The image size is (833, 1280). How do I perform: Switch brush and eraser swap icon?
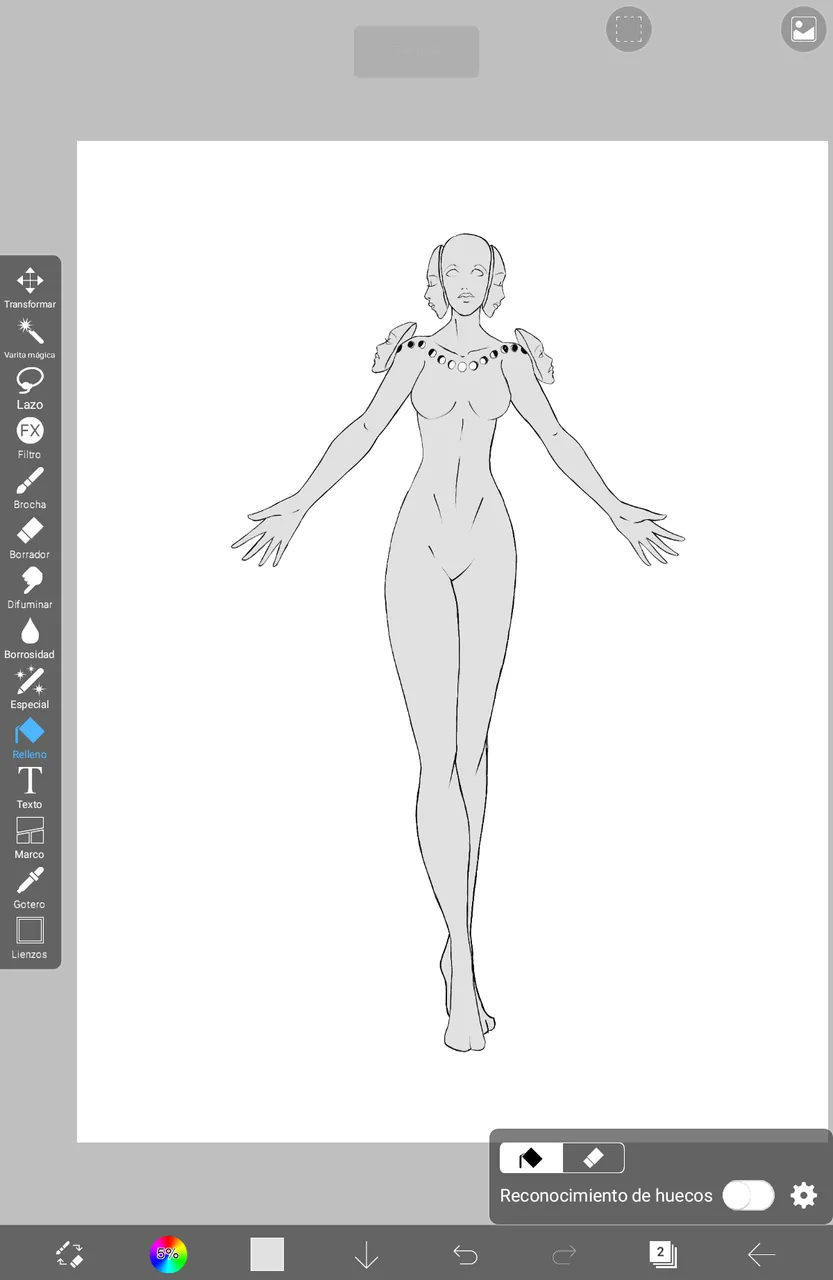69,1254
